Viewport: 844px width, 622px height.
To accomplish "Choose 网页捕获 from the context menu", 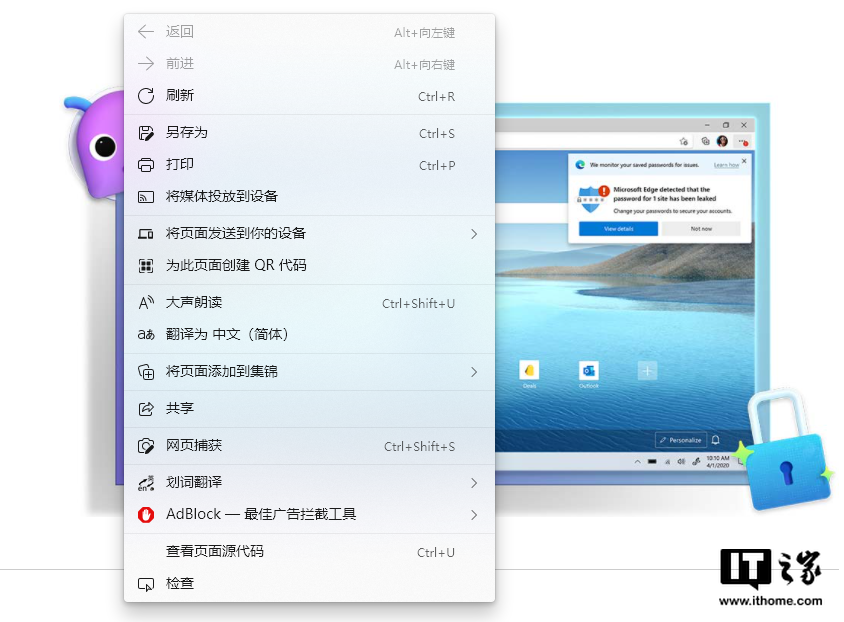I will point(310,446).
